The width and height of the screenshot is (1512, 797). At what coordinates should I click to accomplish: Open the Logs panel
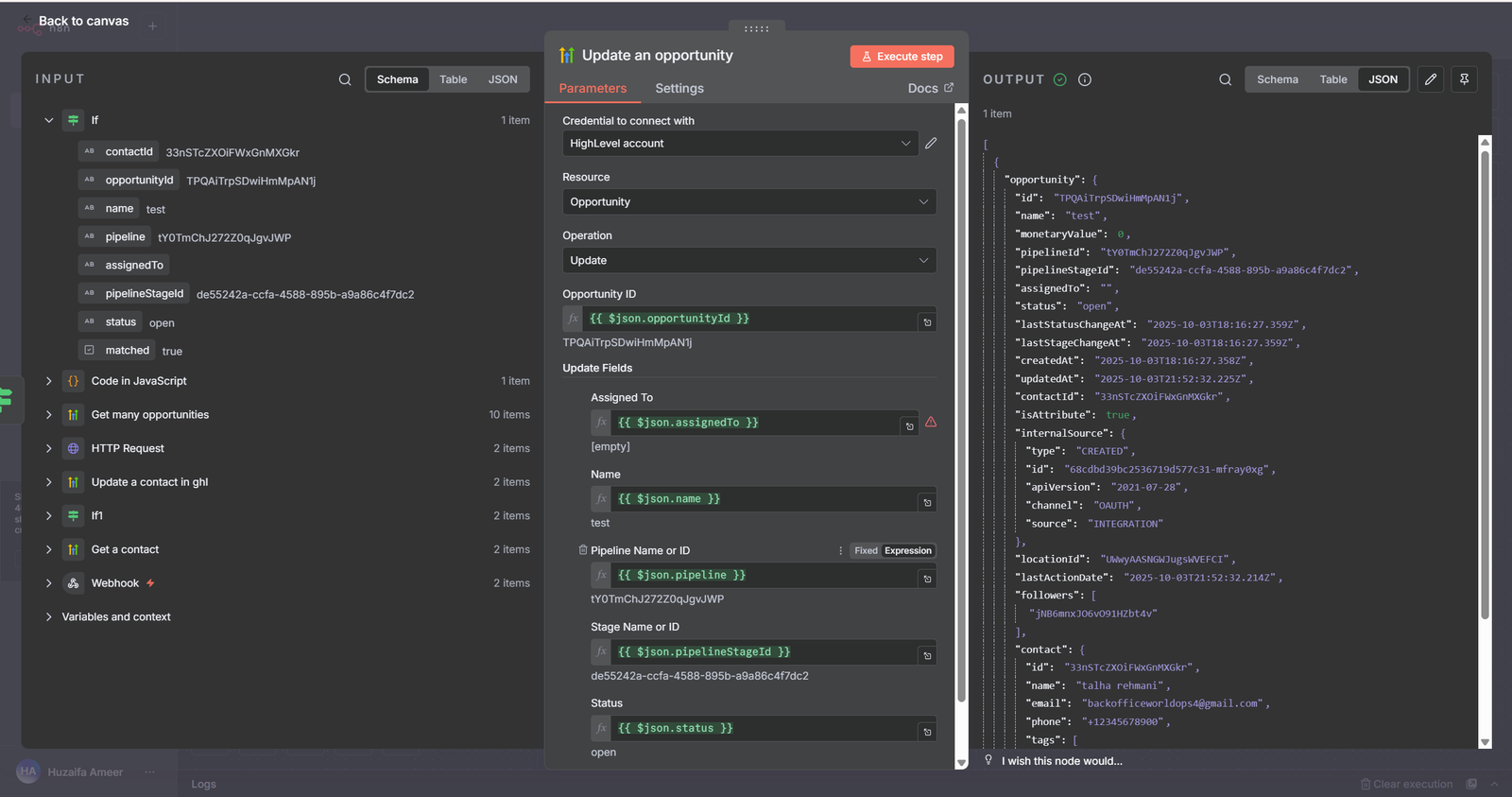[203, 784]
